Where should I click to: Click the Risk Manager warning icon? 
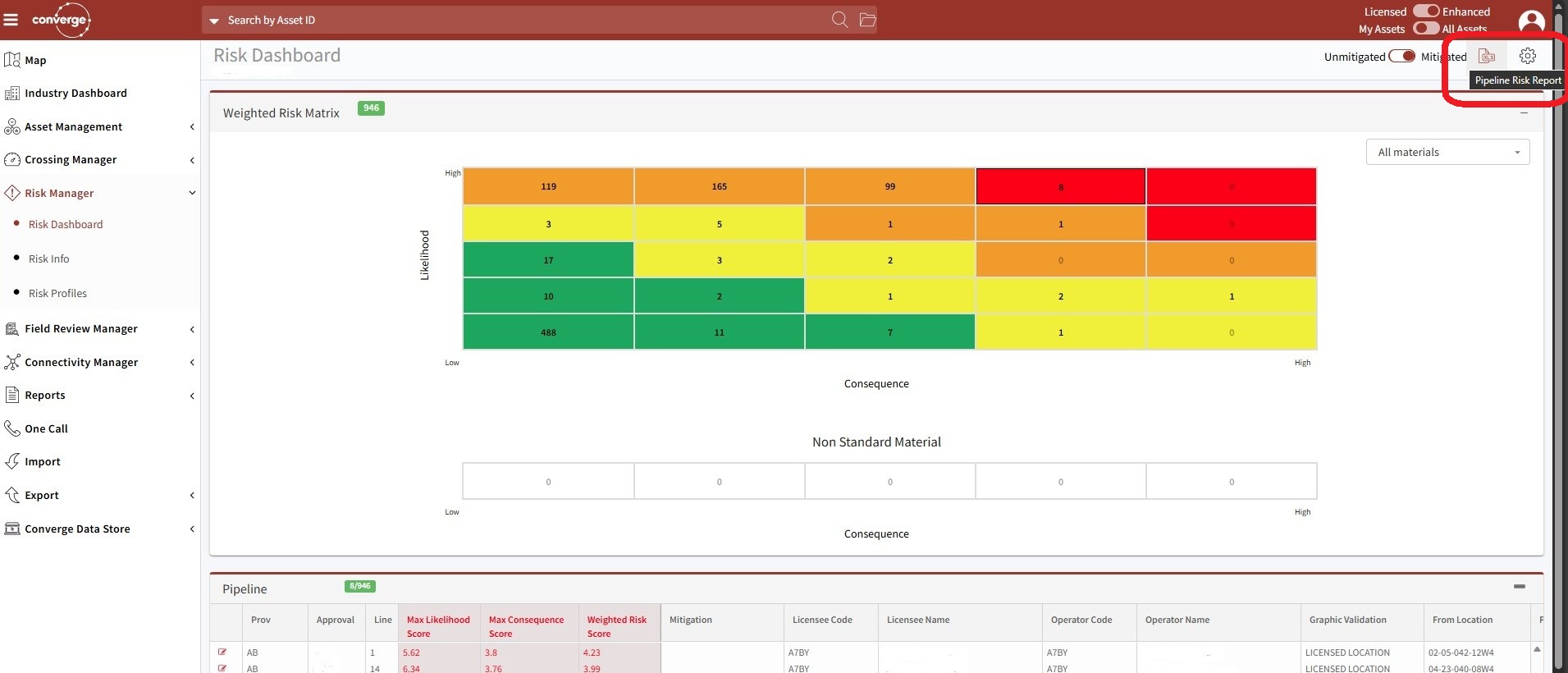pyautogui.click(x=12, y=193)
